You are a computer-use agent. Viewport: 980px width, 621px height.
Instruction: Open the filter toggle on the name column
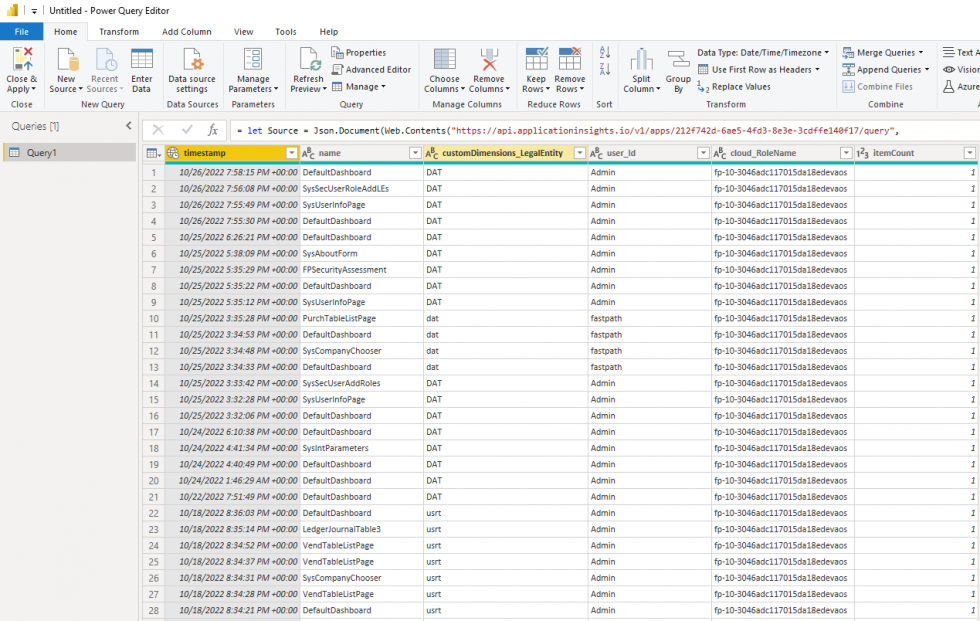pos(414,152)
